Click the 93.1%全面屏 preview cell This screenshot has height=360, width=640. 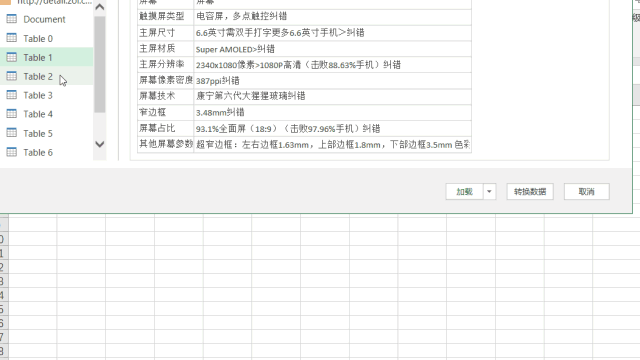(332, 129)
